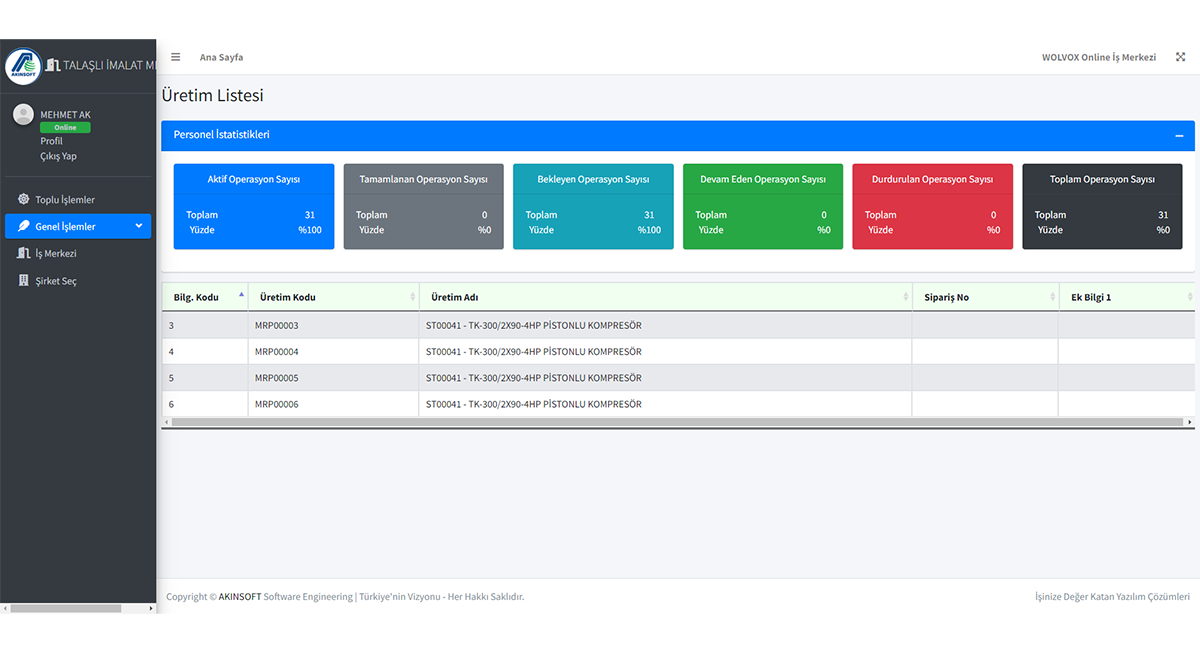Click the fullscreen expand icon

1179,57
